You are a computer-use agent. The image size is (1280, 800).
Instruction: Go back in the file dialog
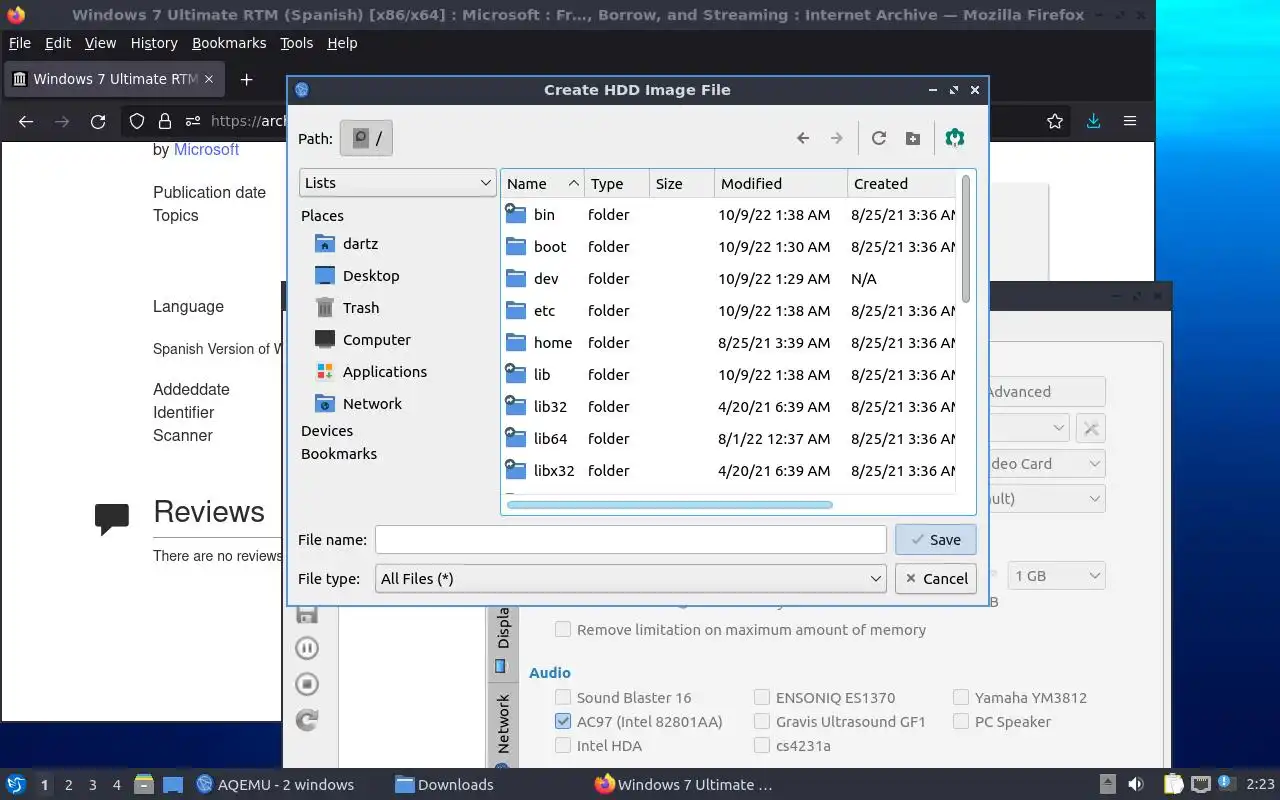click(803, 138)
